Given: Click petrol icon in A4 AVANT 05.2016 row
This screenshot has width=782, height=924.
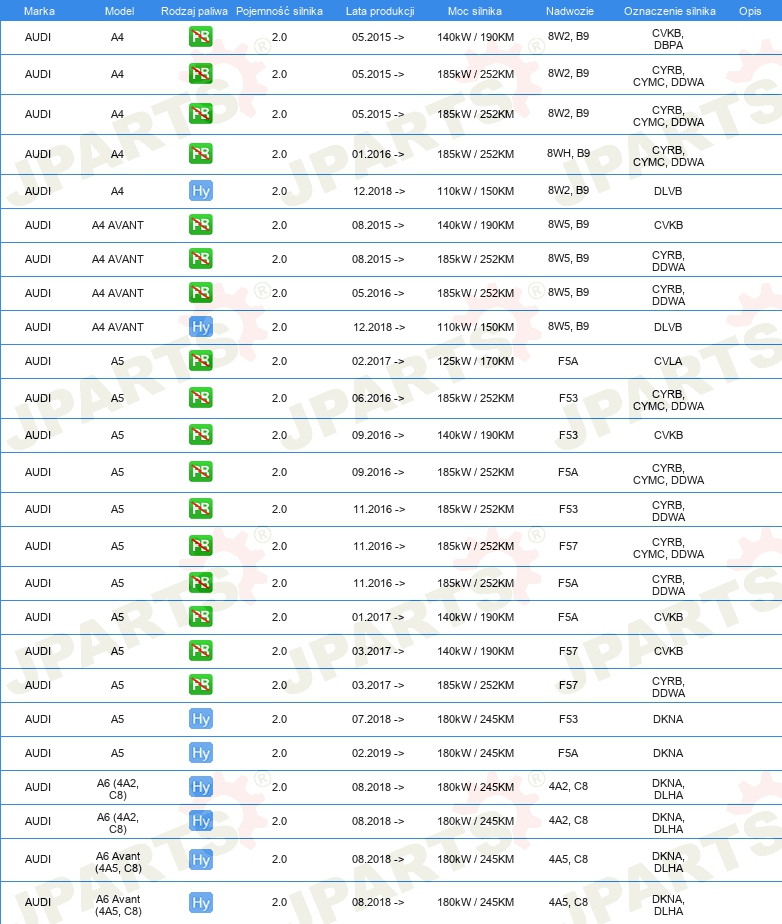Looking at the screenshot, I should (x=200, y=293).
